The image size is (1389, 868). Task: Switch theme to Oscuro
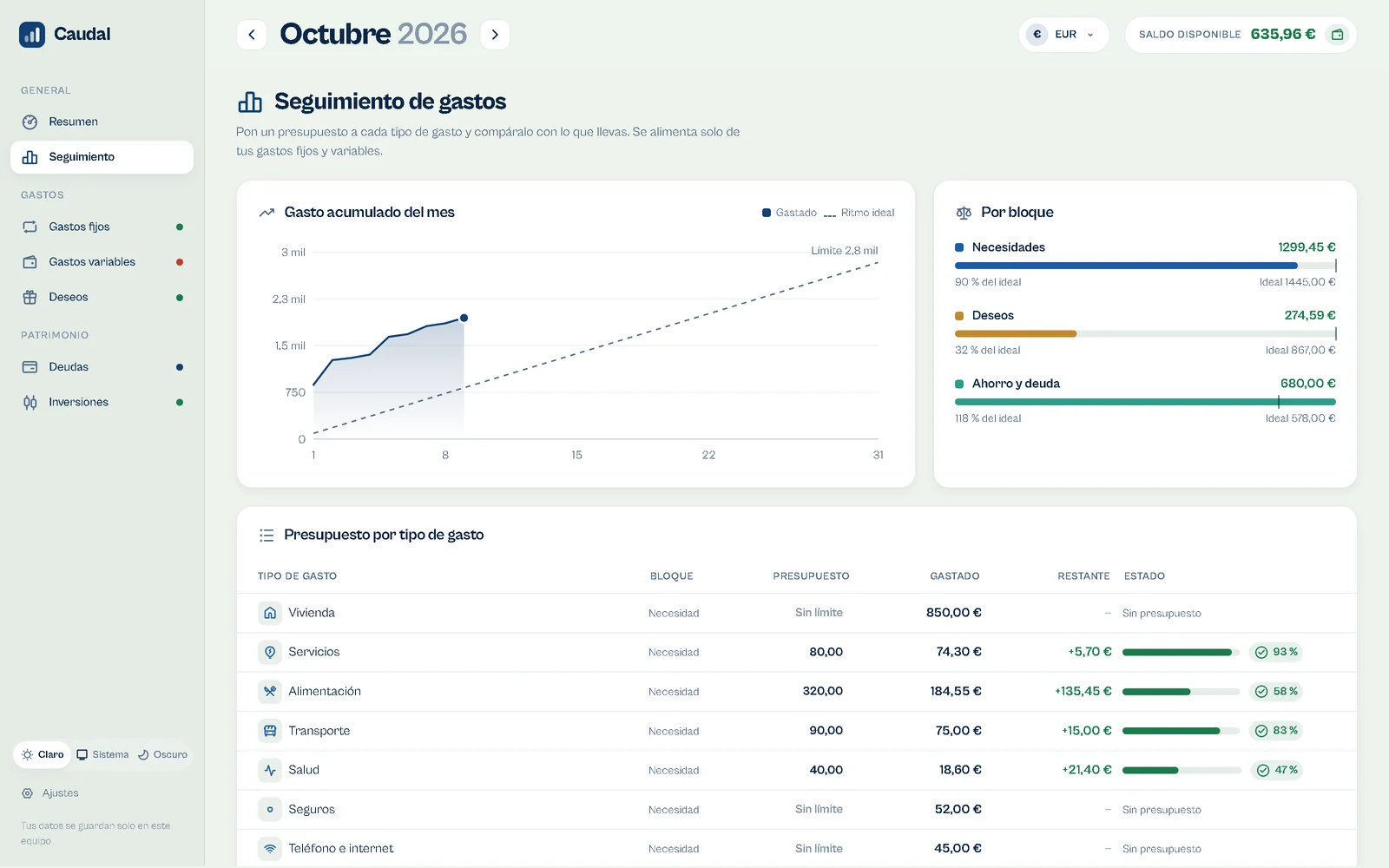(162, 754)
